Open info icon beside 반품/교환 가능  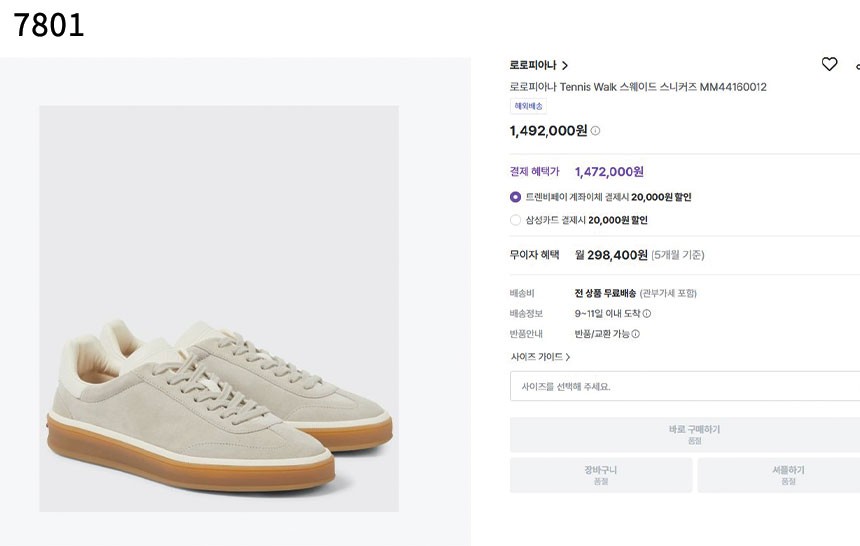635,334
